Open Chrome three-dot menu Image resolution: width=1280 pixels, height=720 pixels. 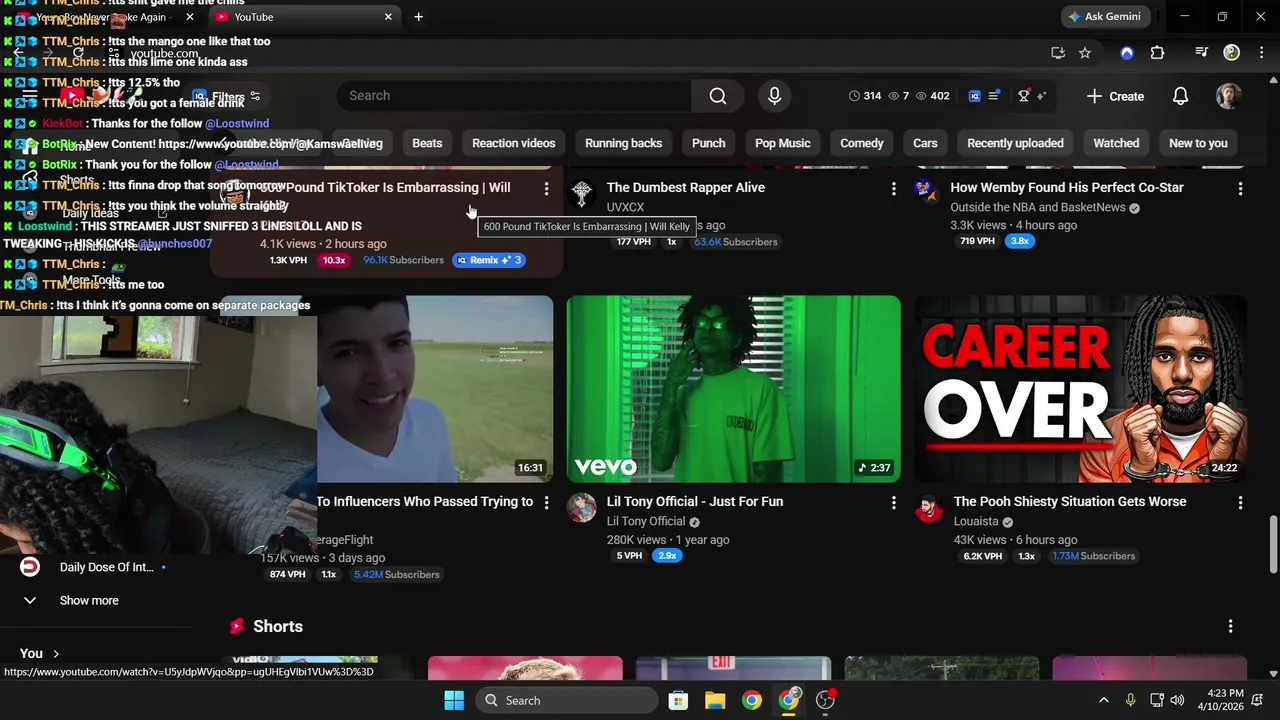[x=1262, y=53]
